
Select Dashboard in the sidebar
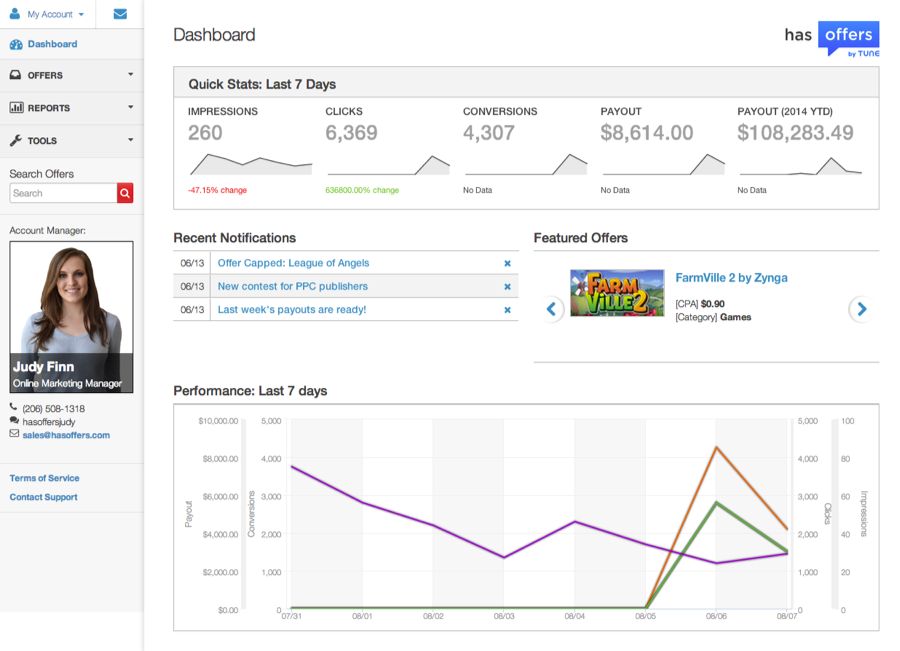pyautogui.click(x=52, y=44)
